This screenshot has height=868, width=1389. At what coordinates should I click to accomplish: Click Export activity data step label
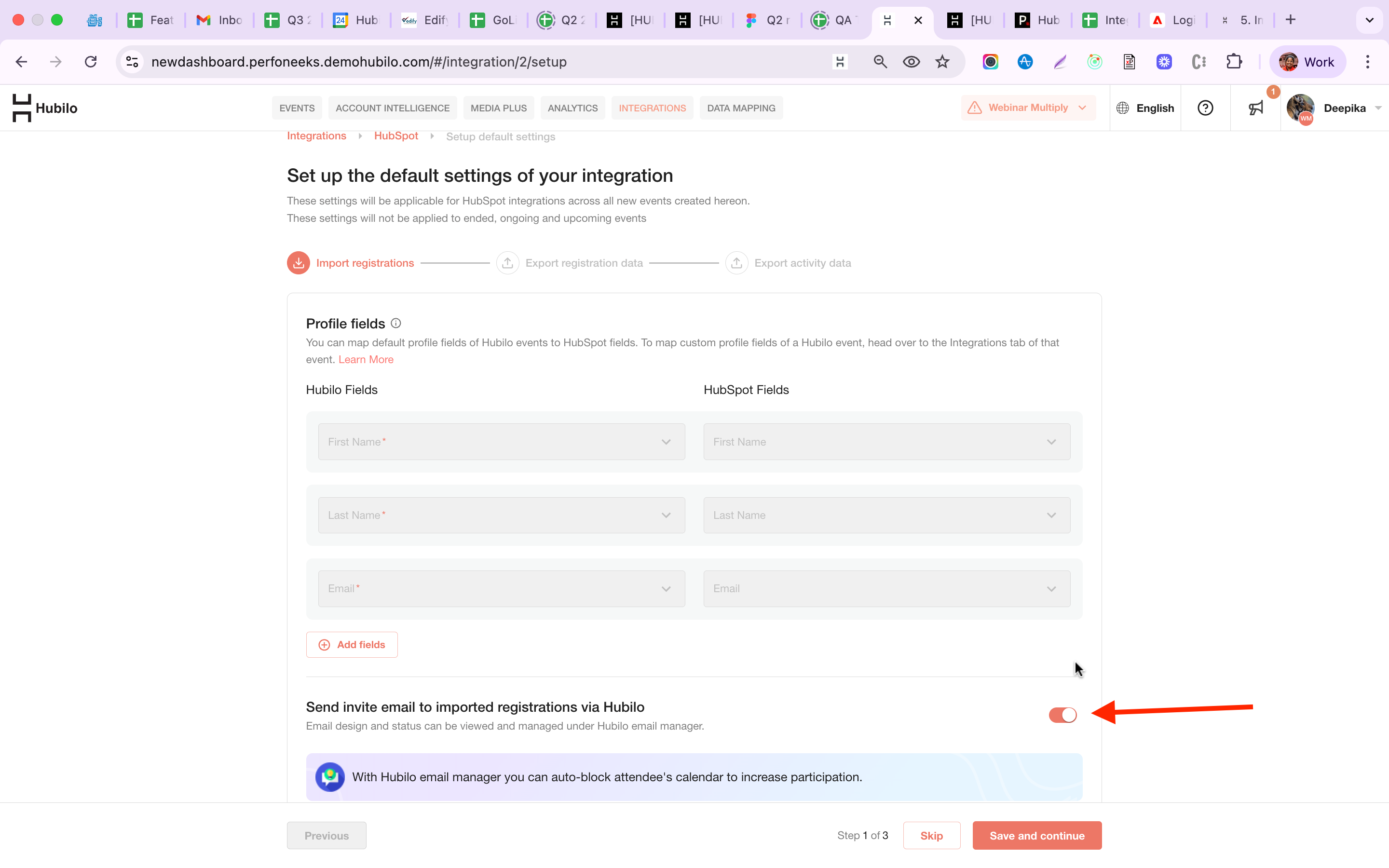[803, 263]
